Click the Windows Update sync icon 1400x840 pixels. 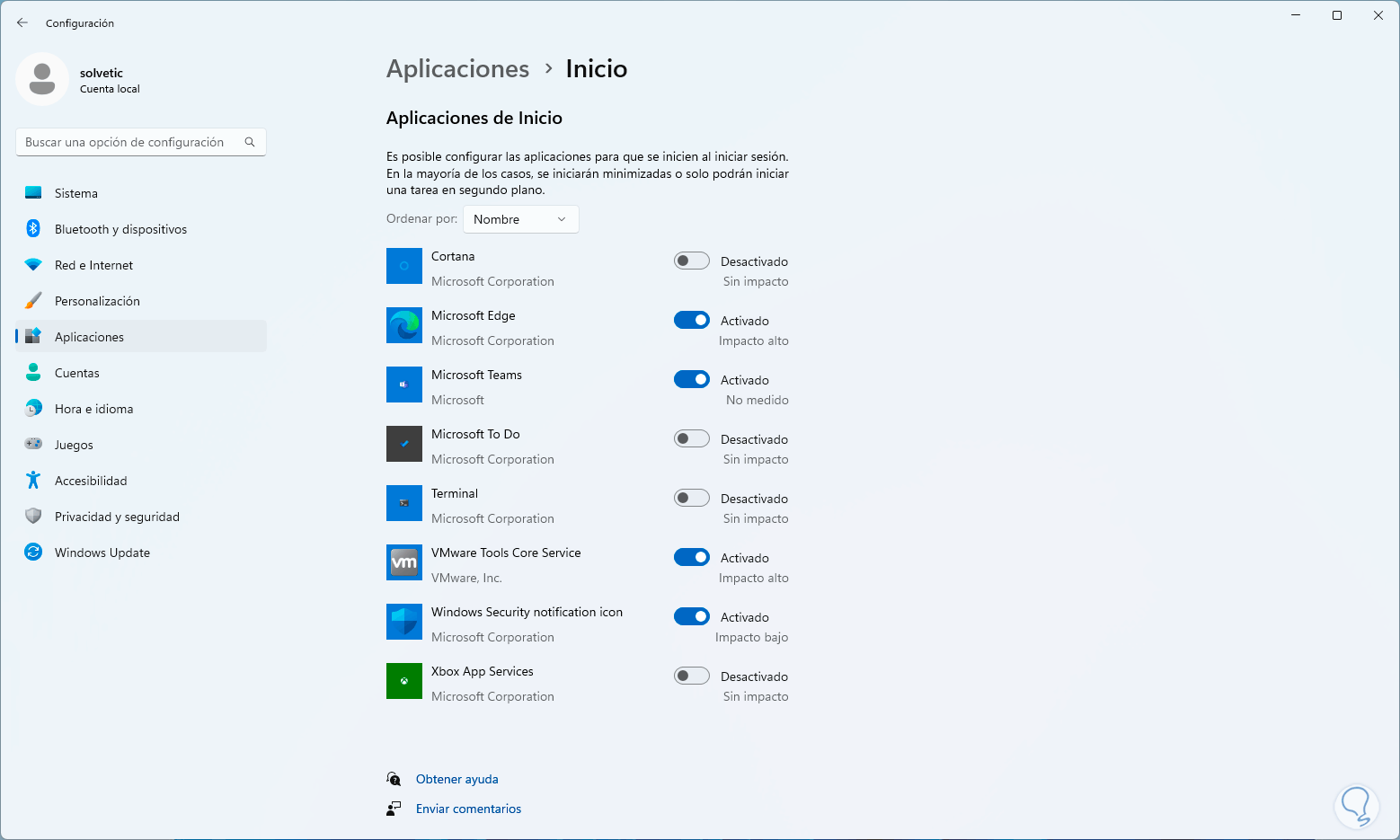33,553
